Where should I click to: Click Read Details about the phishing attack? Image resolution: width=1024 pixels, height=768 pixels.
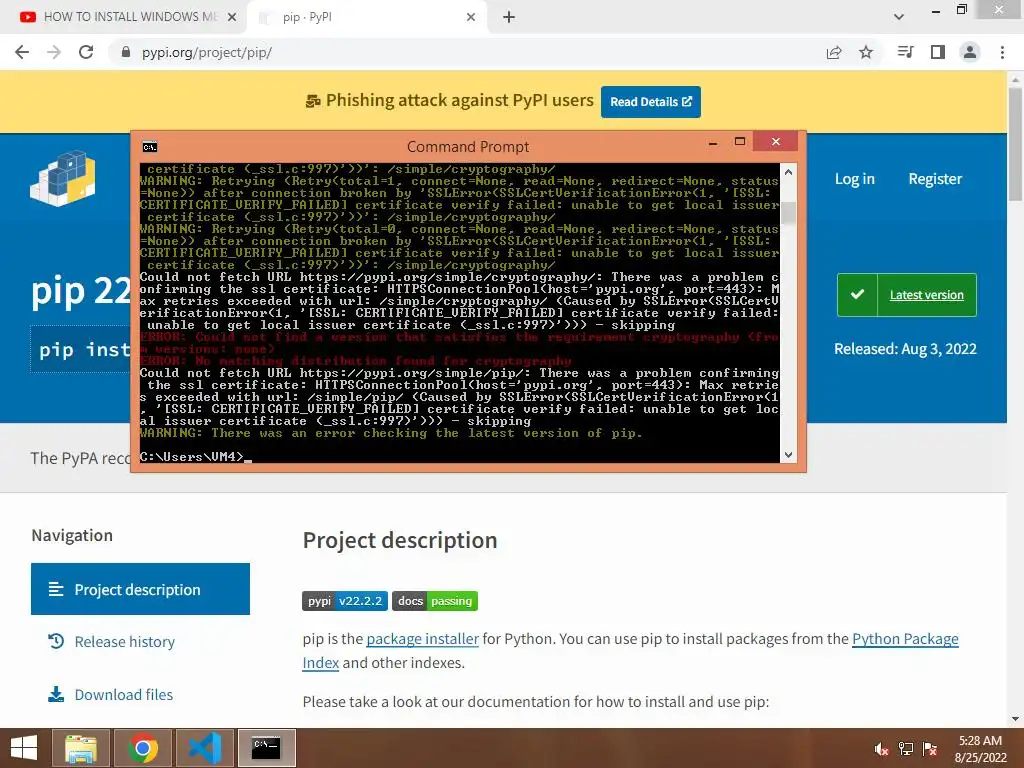tap(650, 102)
